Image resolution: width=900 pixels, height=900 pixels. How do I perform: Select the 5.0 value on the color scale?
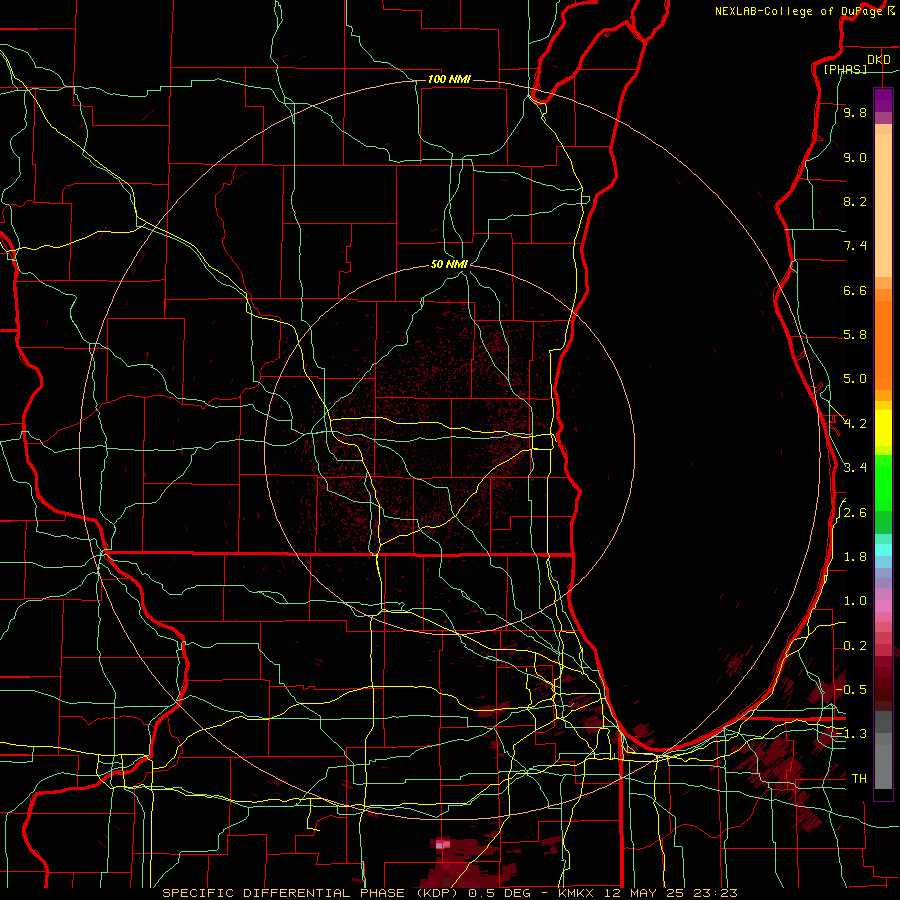[x=855, y=379]
